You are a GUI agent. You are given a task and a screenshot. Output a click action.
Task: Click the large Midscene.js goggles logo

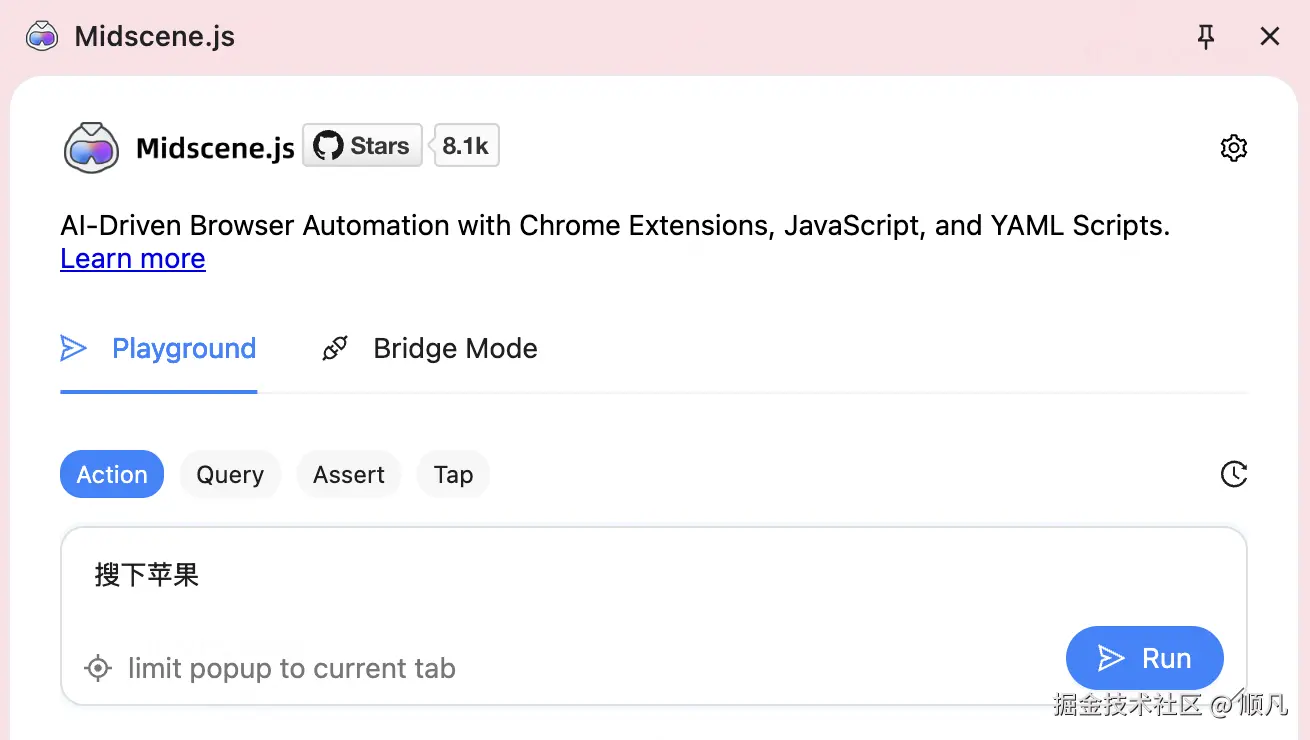91,148
